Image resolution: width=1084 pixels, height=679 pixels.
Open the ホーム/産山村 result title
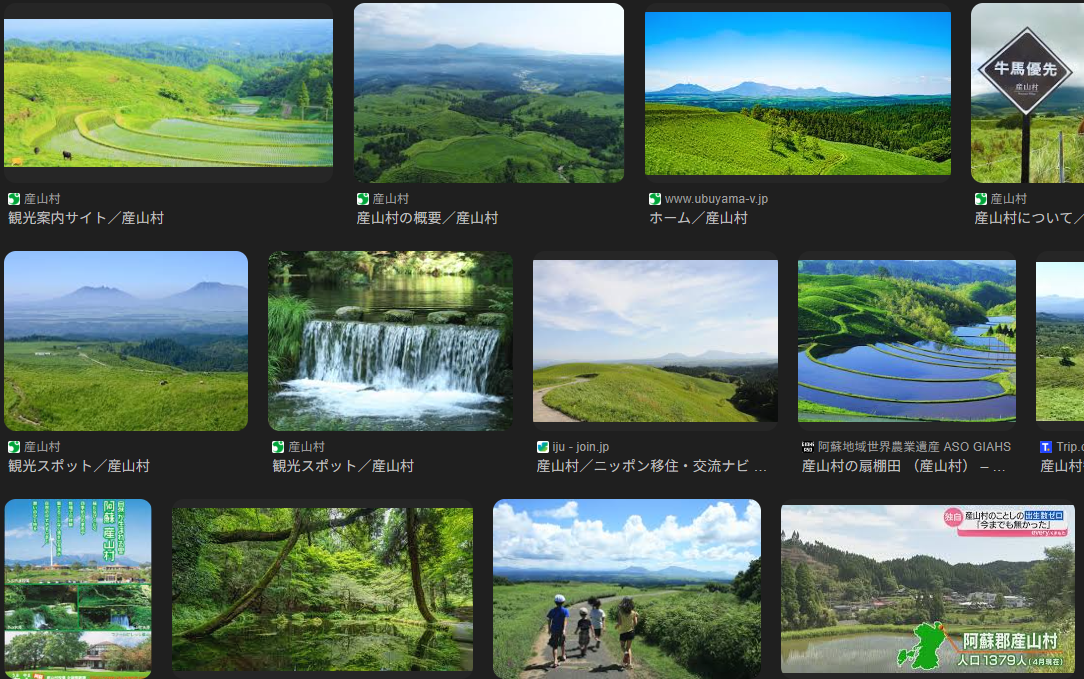click(x=698, y=218)
